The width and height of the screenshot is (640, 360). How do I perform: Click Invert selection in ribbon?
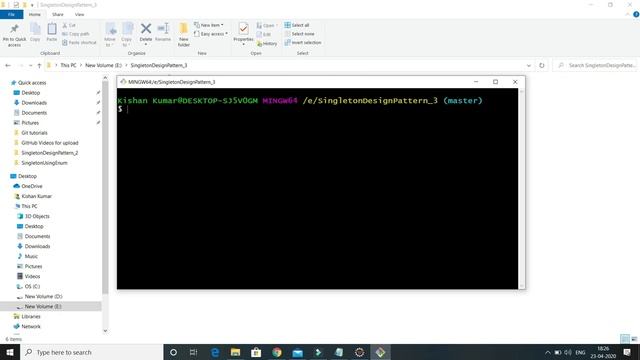303,42
